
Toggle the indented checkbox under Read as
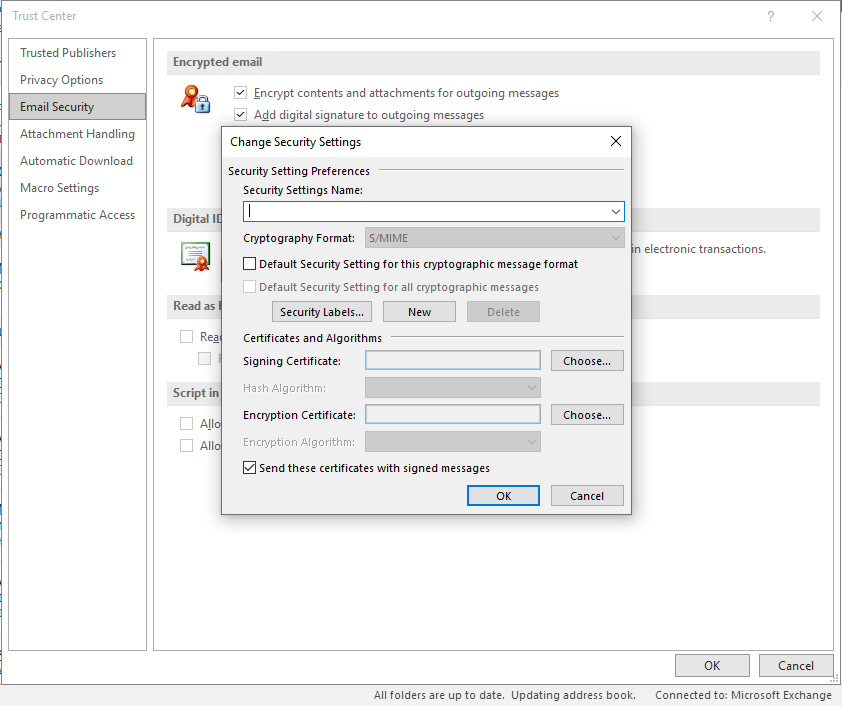(x=205, y=359)
